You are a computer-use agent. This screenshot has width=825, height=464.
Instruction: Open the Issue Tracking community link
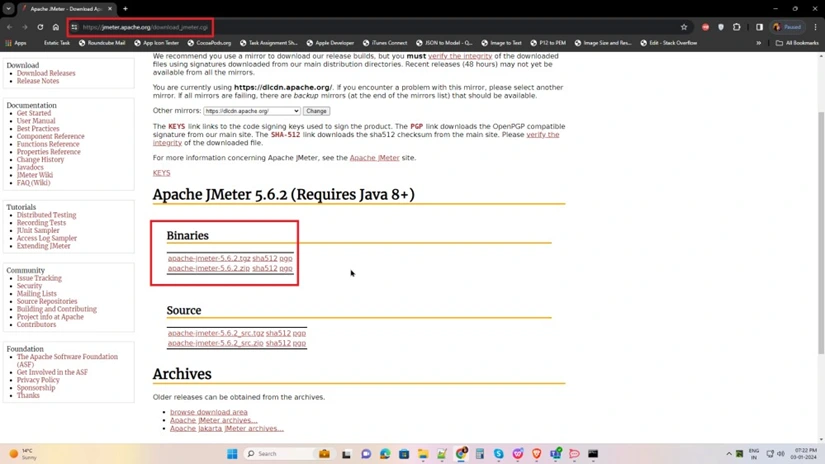click(39, 278)
